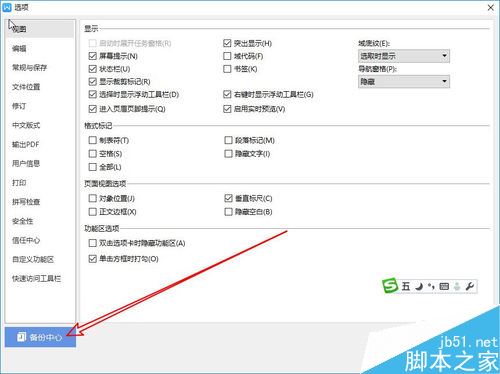The width and height of the screenshot is (500, 374).
Task: Toggle 进入页眉页脚提示(Q) checkbox
Action: (93, 109)
